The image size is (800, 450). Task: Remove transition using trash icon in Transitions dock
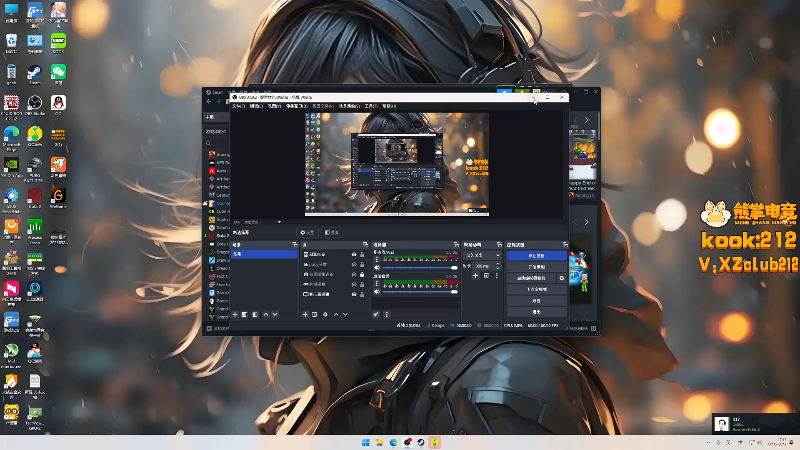click(x=486, y=276)
